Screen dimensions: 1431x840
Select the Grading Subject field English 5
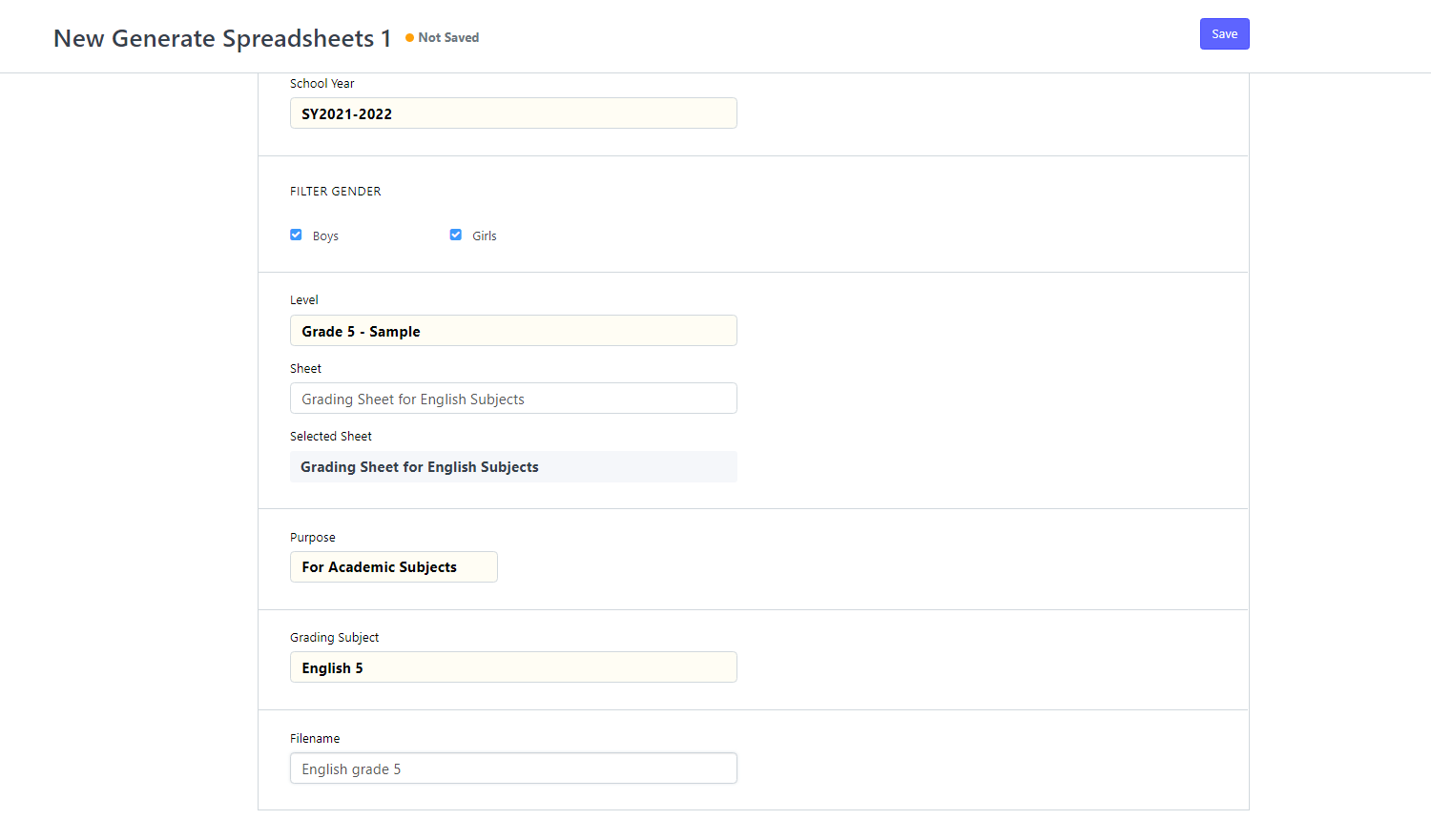513,667
